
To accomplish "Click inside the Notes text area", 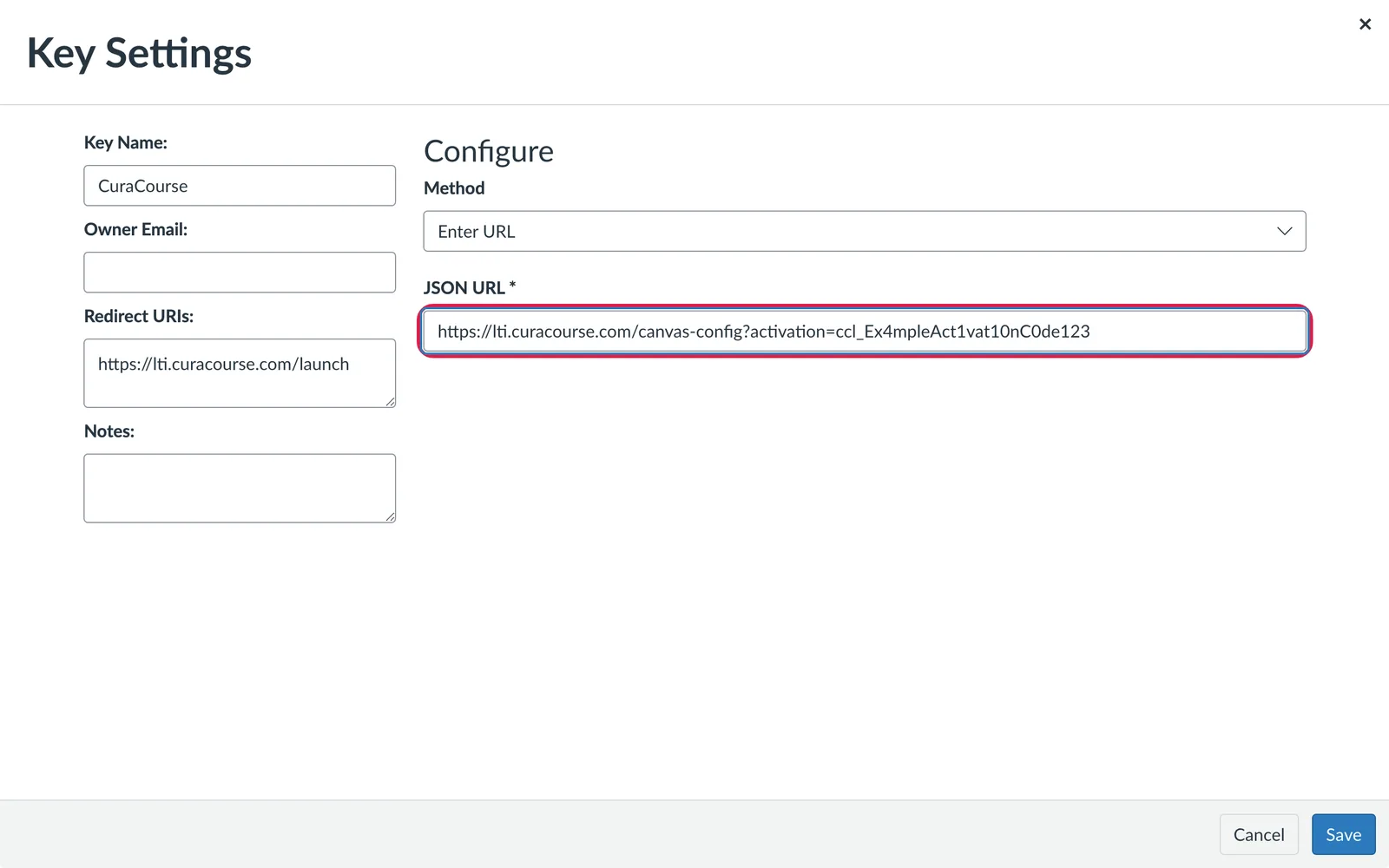I will (x=240, y=488).
